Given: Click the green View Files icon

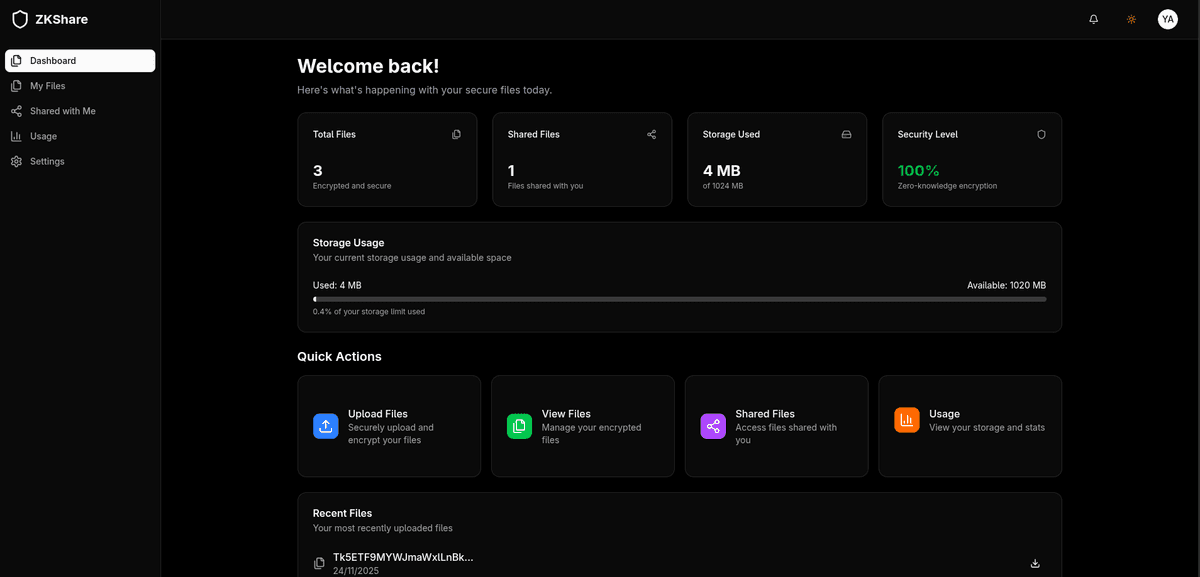Looking at the screenshot, I should click(x=519, y=426).
